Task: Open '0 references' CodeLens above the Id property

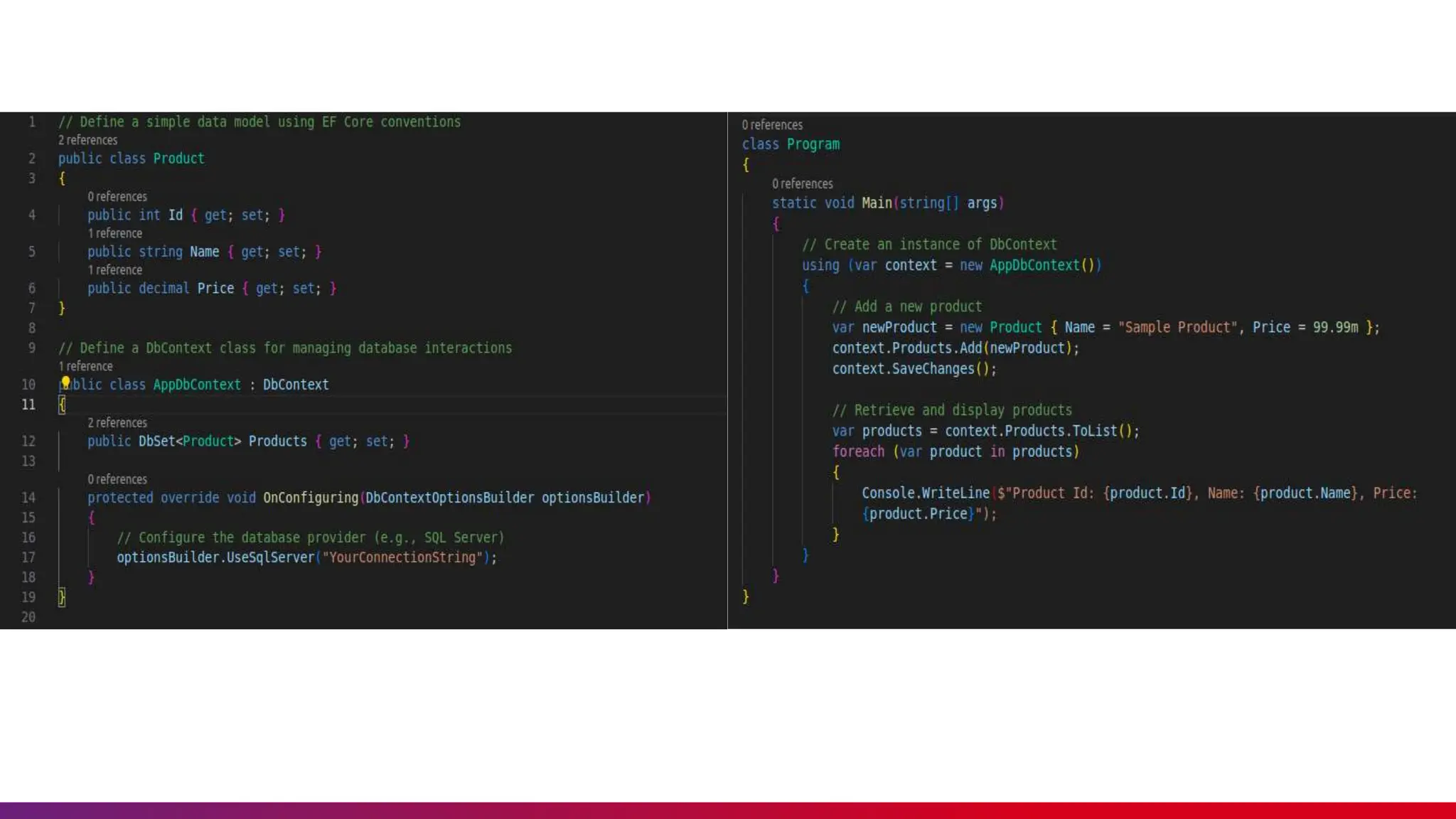Action: 117,196
